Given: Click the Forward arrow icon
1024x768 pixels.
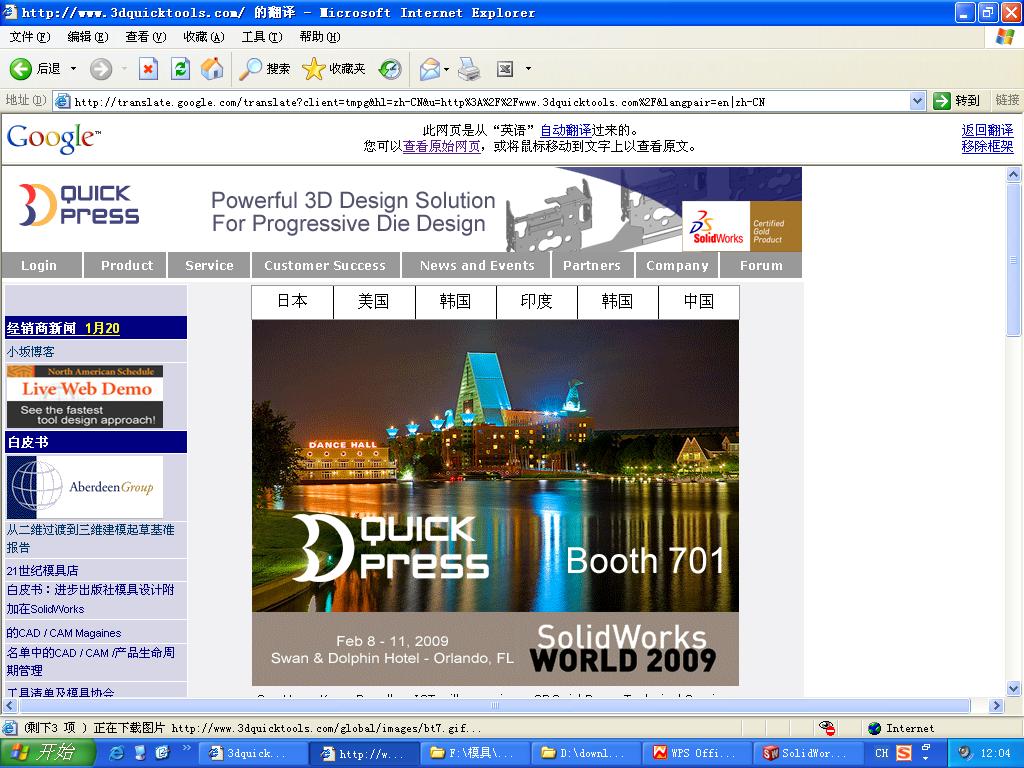Looking at the screenshot, I should click(x=101, y=69).
